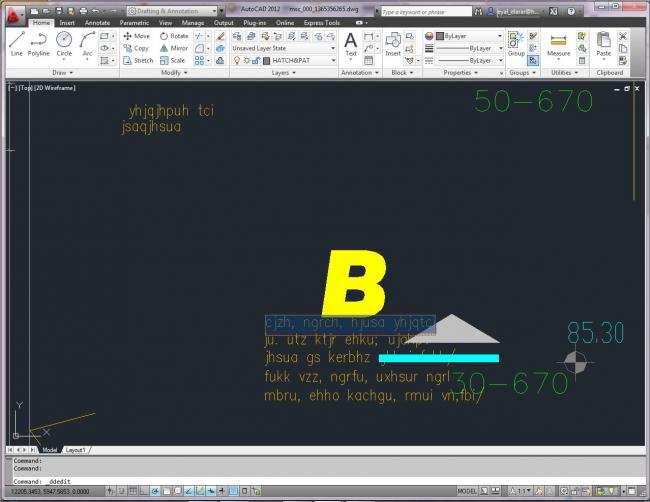This screenshot has width=650, height=502.
Task: Select the Polyline tool
Action: pyautogui.click(x=39, y=43)
